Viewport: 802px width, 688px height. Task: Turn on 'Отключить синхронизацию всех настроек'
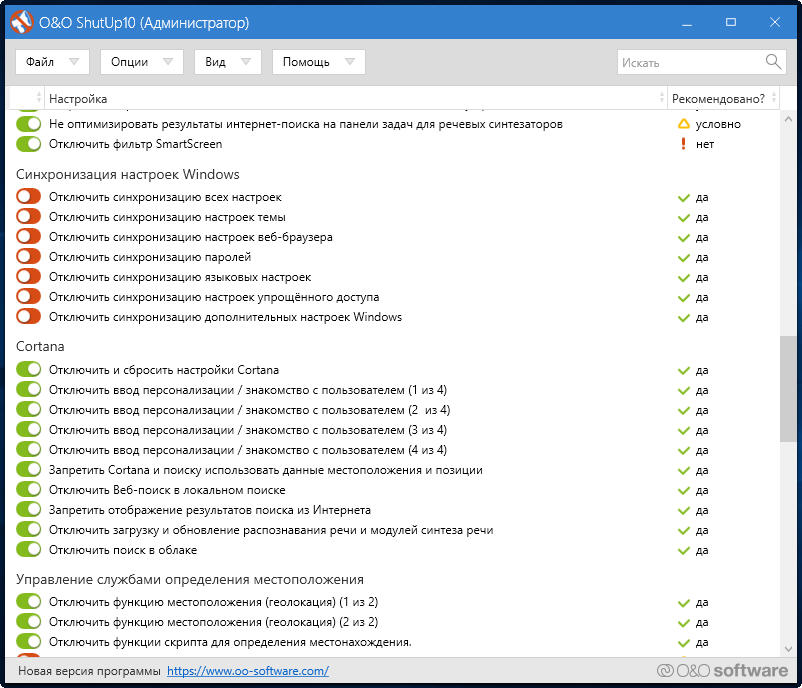click(x=28, y=196)
